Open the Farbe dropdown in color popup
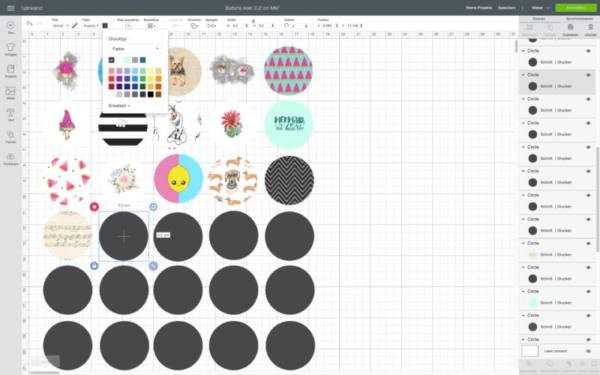The width and height of the screenshot is (600, 375). tap(135, 49)
